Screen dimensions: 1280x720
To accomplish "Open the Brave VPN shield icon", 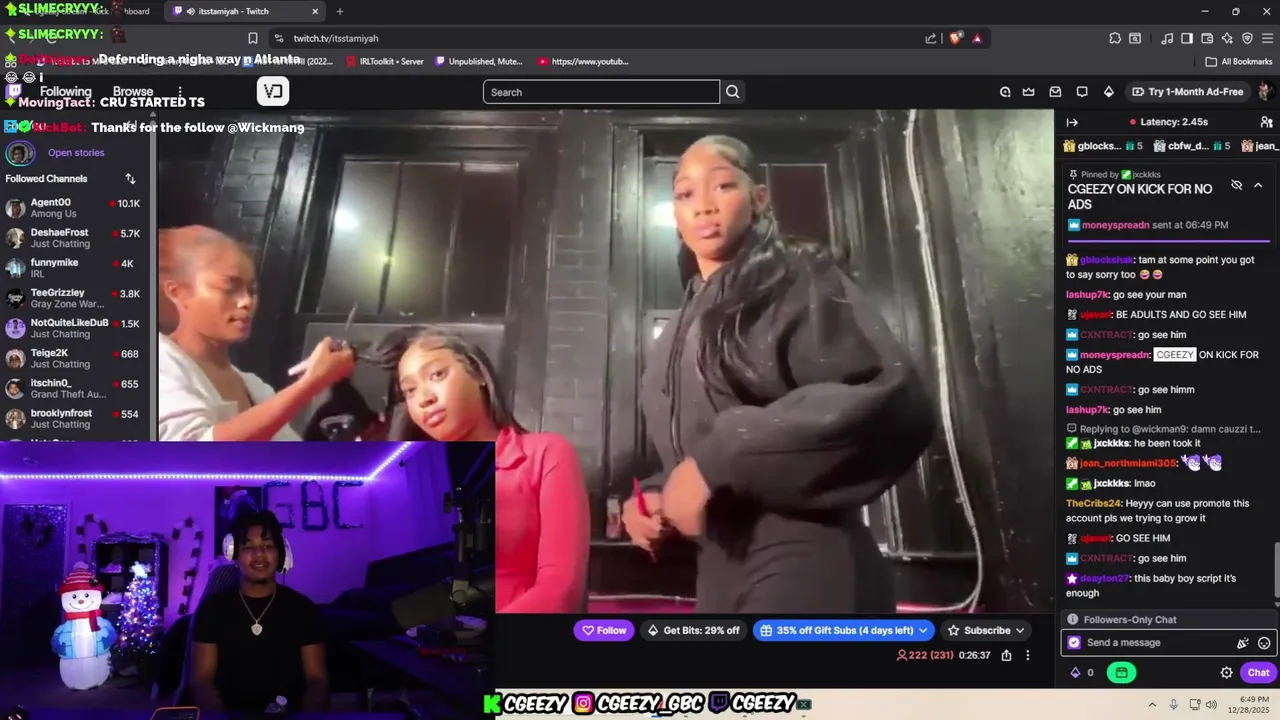I will click(1247, 38).
